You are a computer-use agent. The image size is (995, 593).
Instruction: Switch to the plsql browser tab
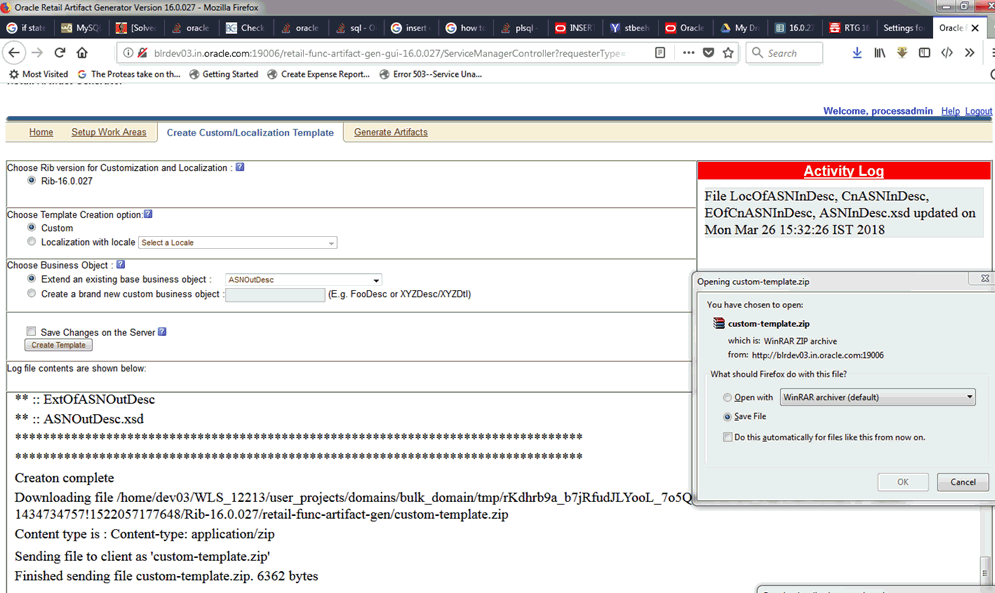click(x=520, y=28)
